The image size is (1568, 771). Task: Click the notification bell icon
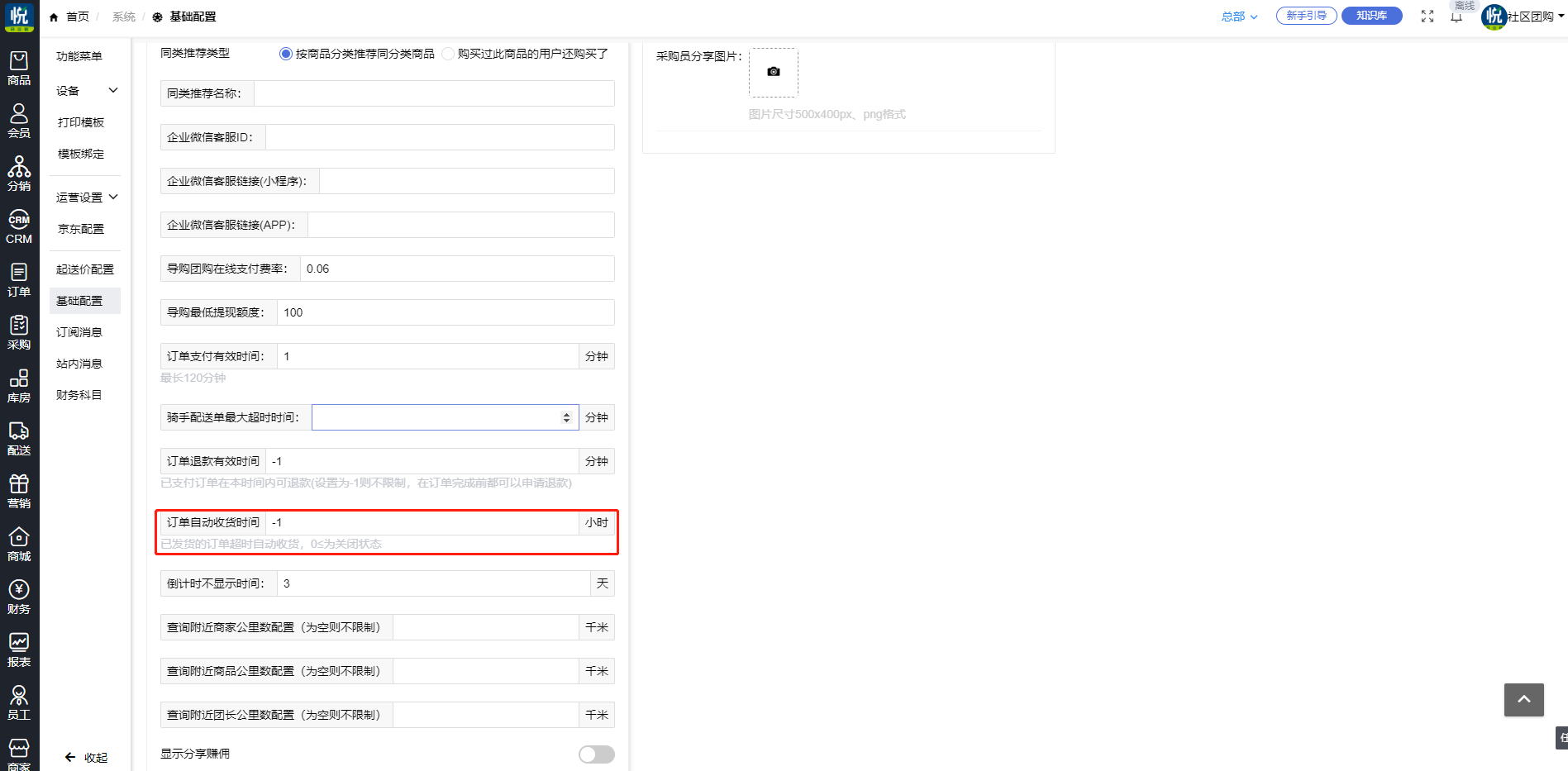click(x=1456, y=17)
